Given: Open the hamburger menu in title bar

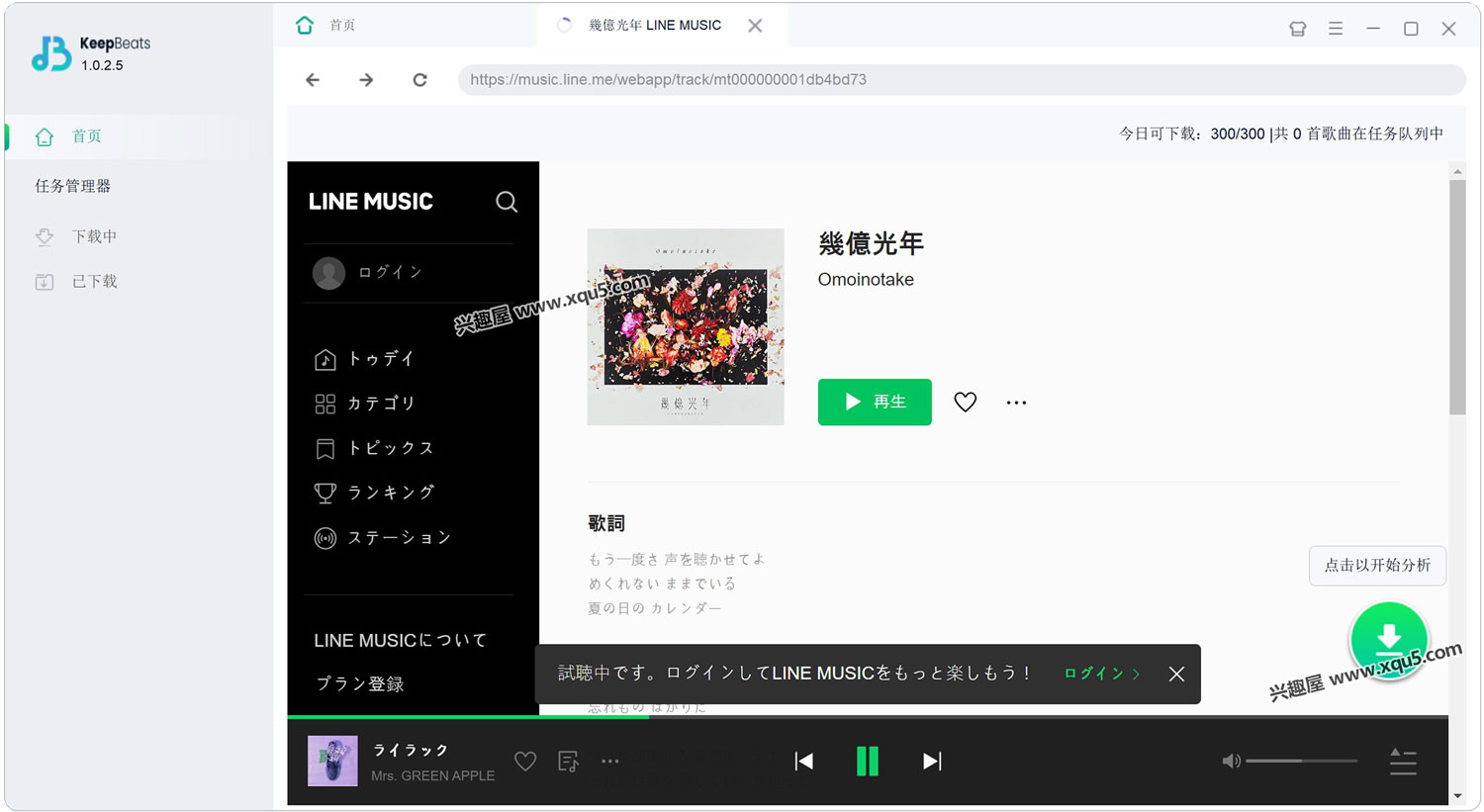Looking at the screenshot, I should [x=1336, y=29].
